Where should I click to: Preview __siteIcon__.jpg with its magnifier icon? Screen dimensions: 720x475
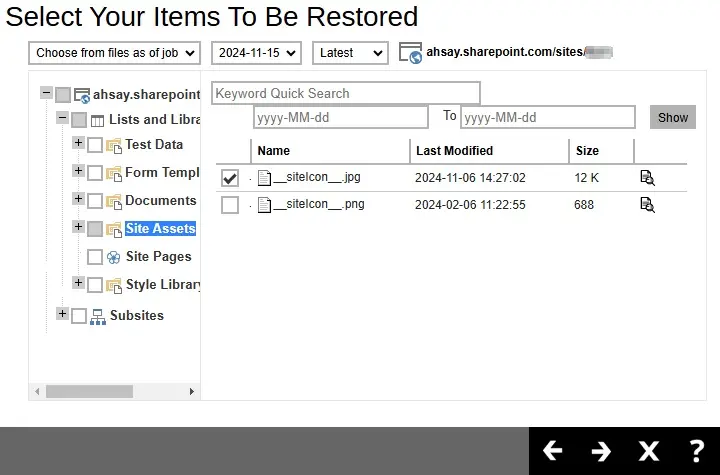[647, 178]
